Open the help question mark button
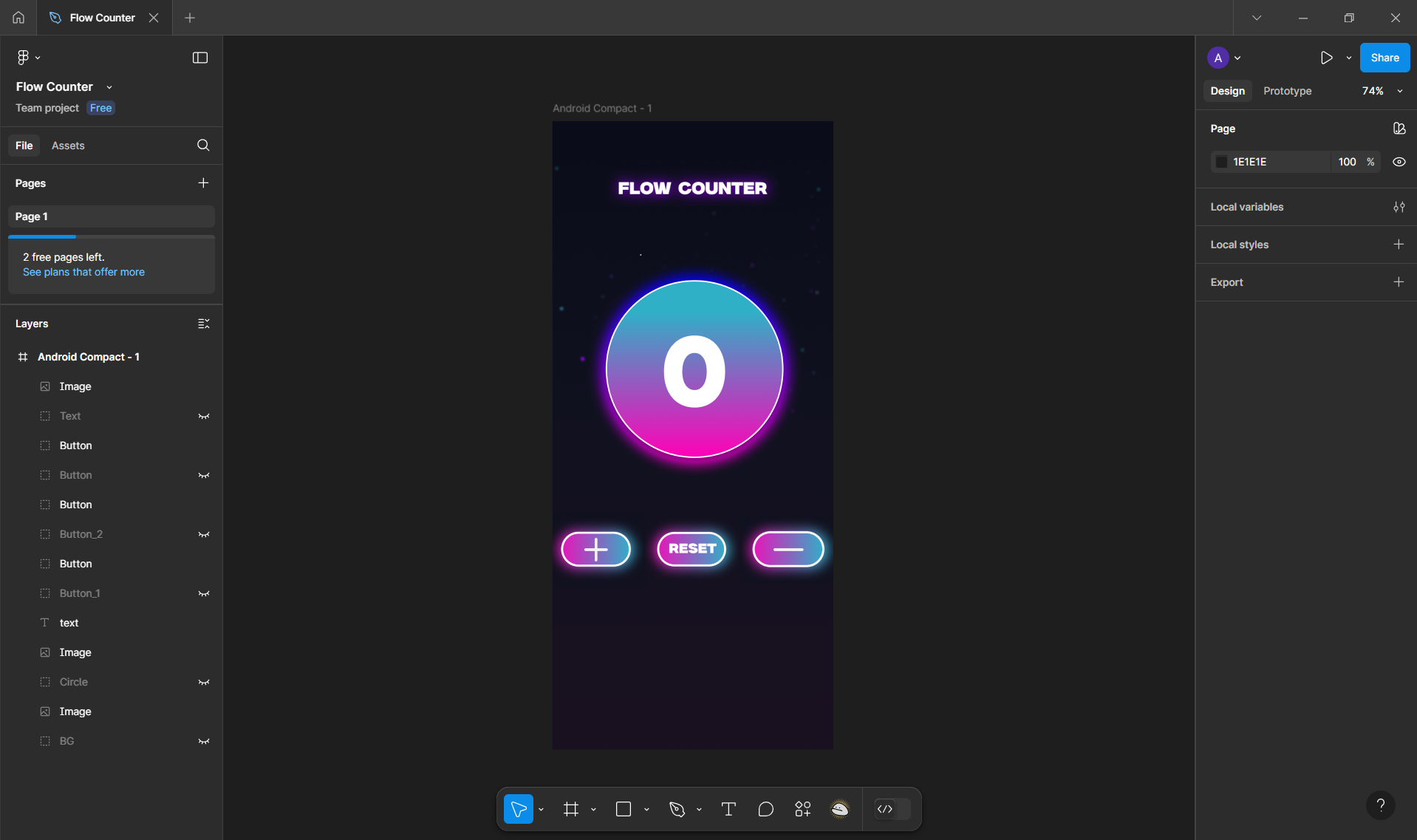This screenshot has width=1417, height=840. click(1380, 805)
